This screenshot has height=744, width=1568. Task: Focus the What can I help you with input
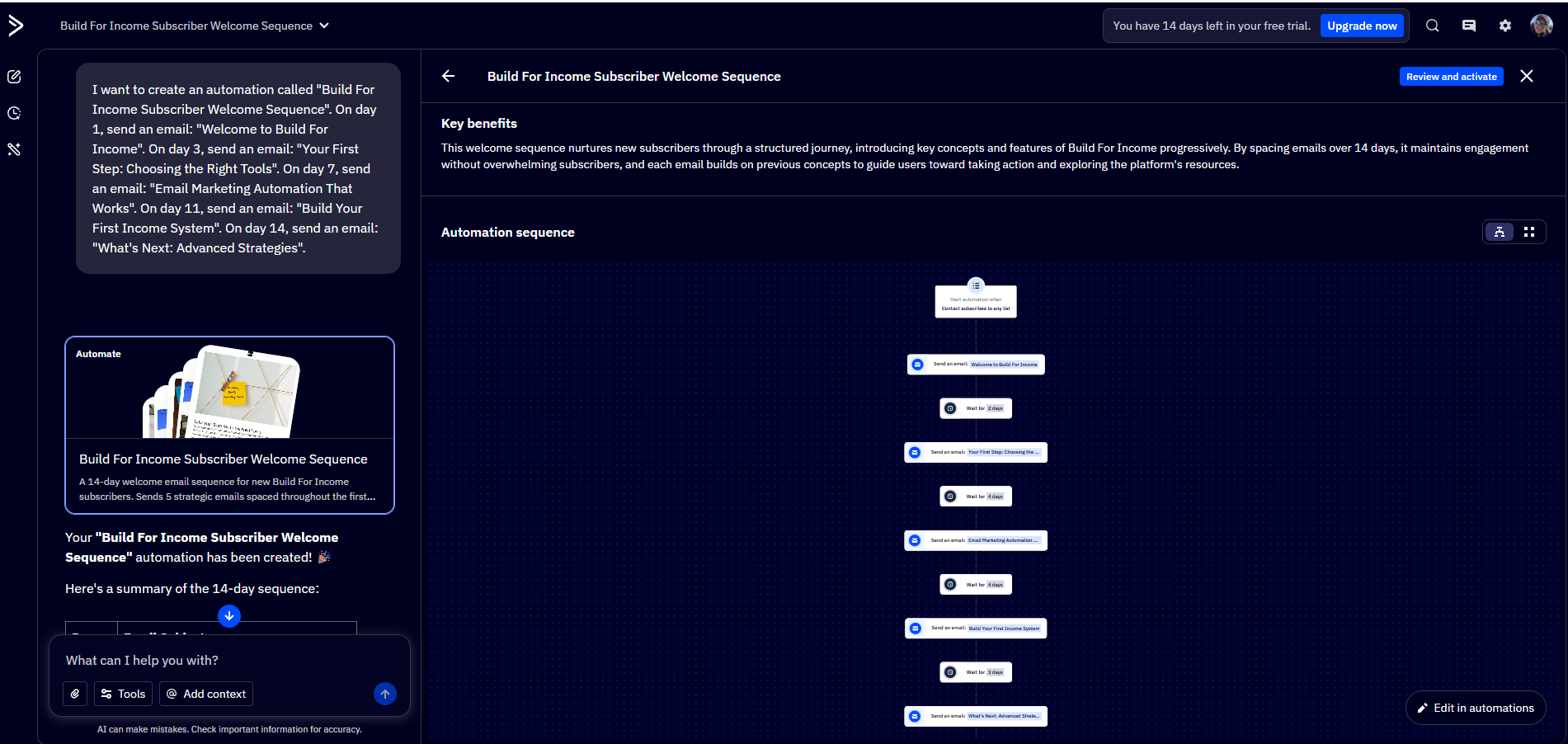[x=229, y=661]
